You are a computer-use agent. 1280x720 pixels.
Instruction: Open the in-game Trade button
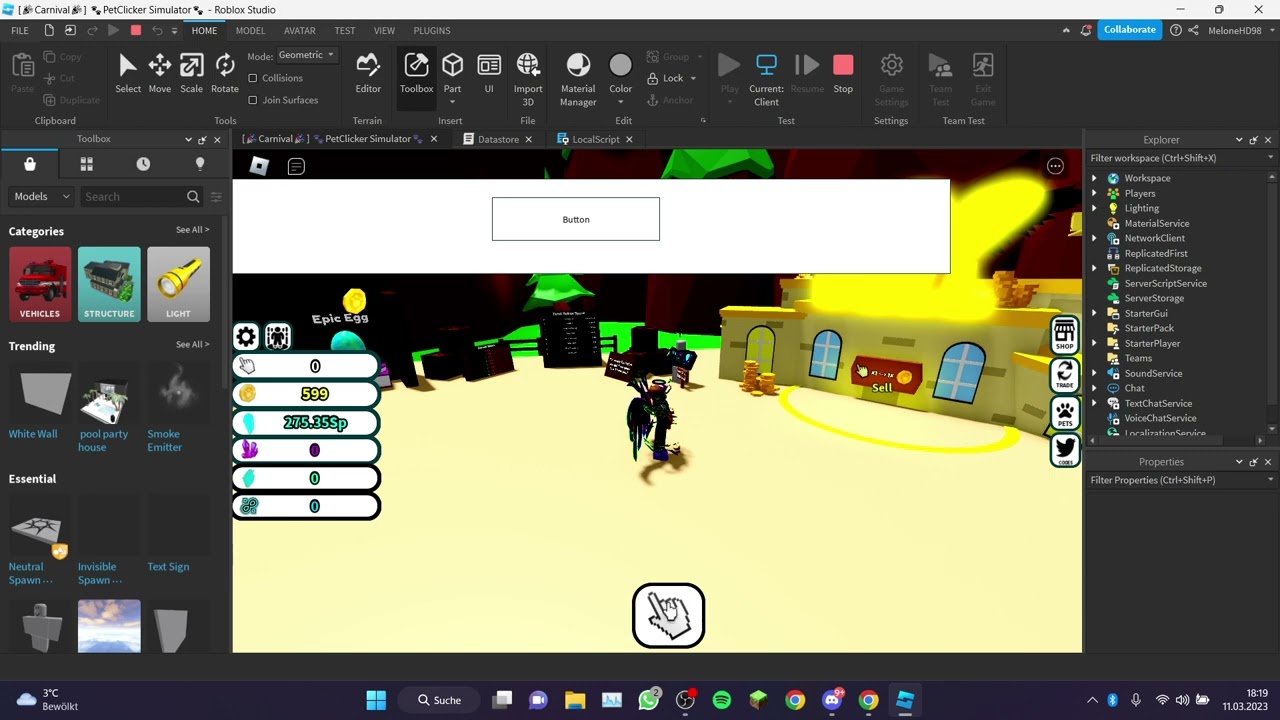[x=1065, y=374]
